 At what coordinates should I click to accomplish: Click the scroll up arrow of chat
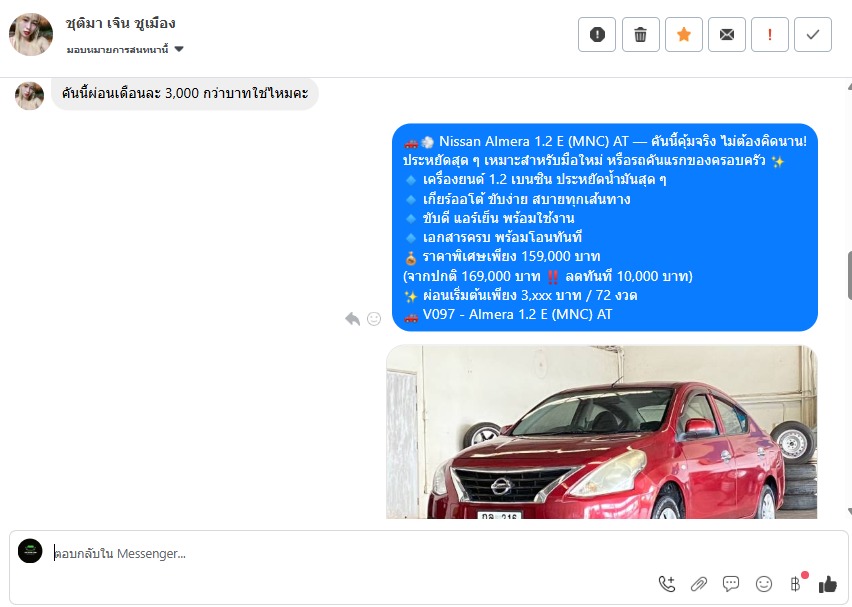pos(849,86)
